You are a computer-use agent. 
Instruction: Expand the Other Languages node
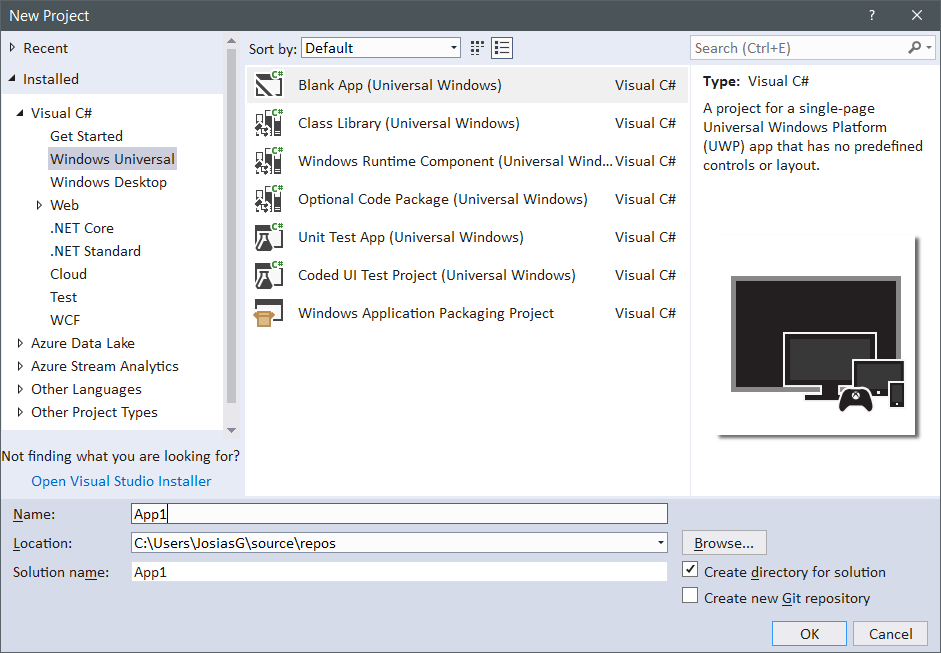[x=19, y=389]
